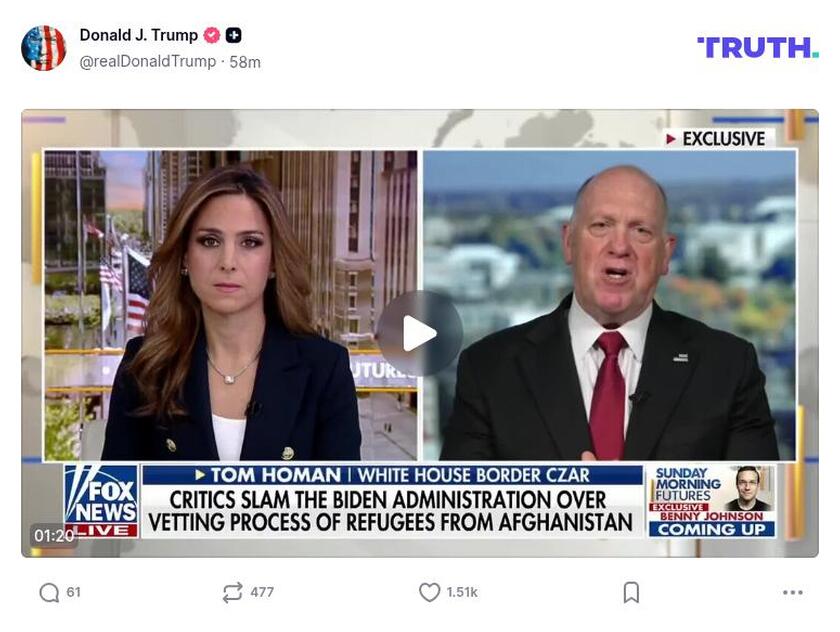Image resolution: width=840 pixels, height=632 pixels.
Task: Click the 61 replies count
Action: (x=73, y=592)
